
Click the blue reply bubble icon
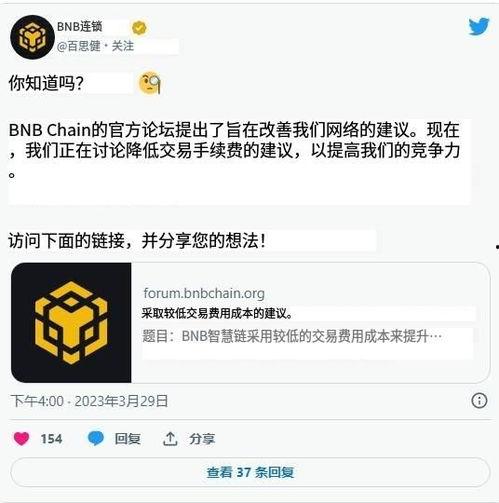pyautogui.click(x=96, y=438)
